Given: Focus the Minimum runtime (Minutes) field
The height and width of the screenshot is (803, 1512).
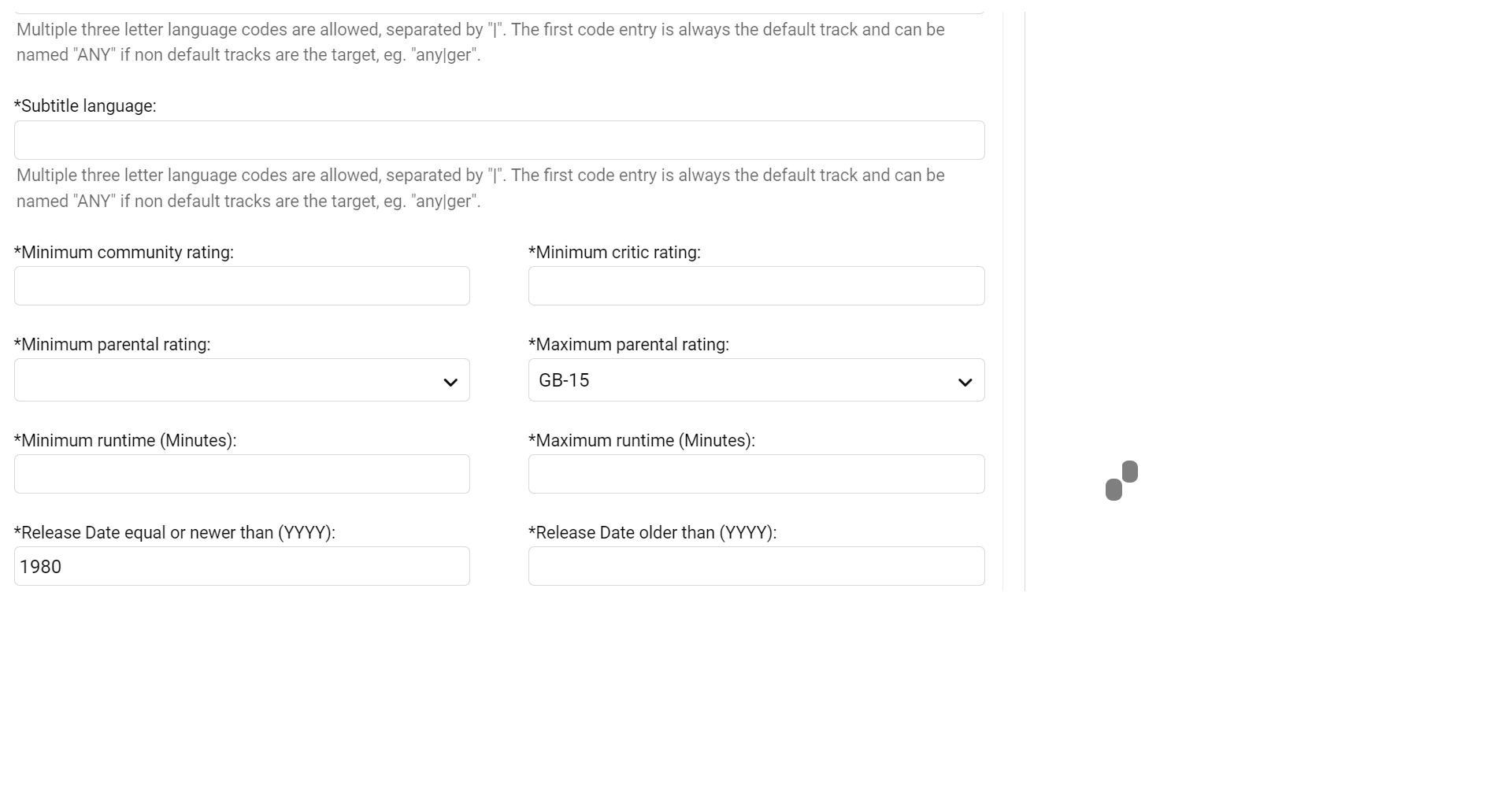Looking at the screenshot, I should [242, 474].
